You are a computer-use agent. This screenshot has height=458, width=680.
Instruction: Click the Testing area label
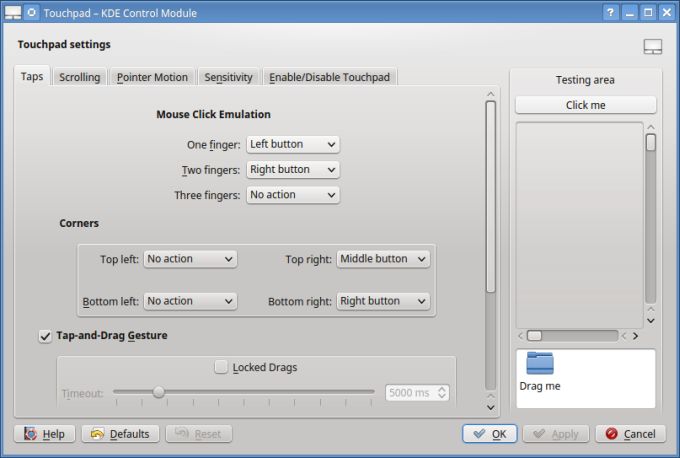[x=585, y=80]
